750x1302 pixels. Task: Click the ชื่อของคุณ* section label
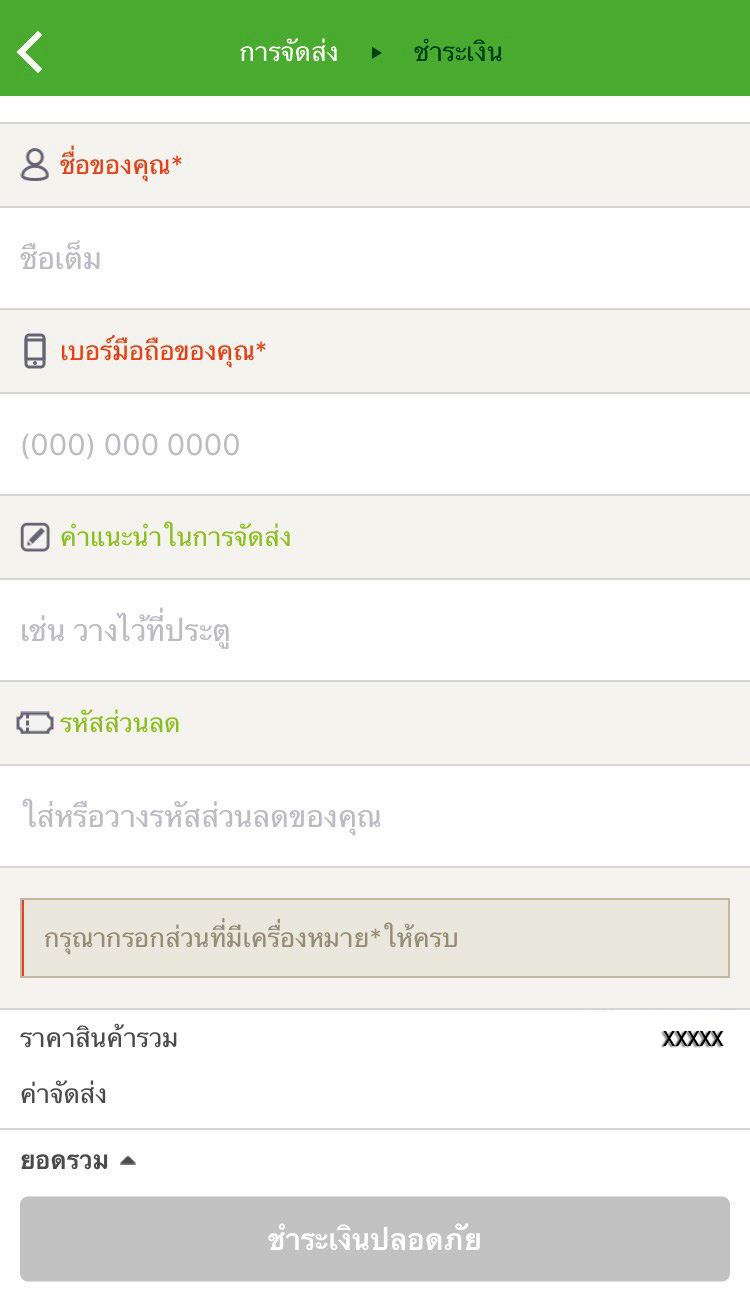click(120, 165)
